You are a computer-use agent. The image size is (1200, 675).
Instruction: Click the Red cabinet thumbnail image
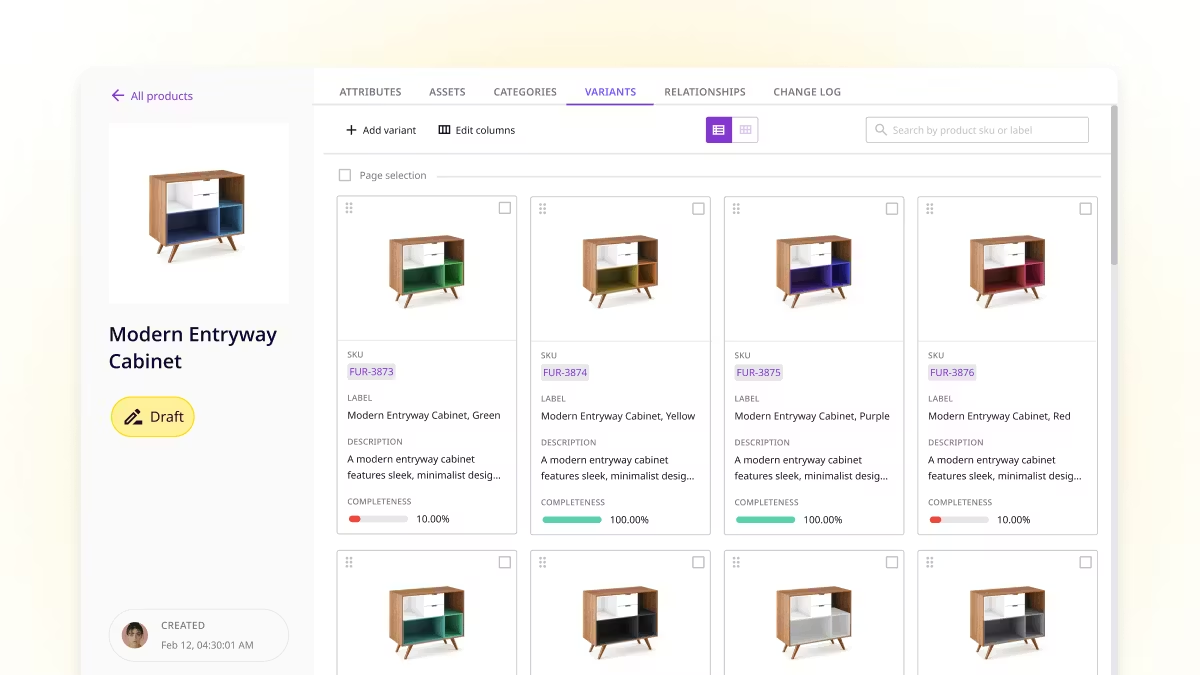1007,271
